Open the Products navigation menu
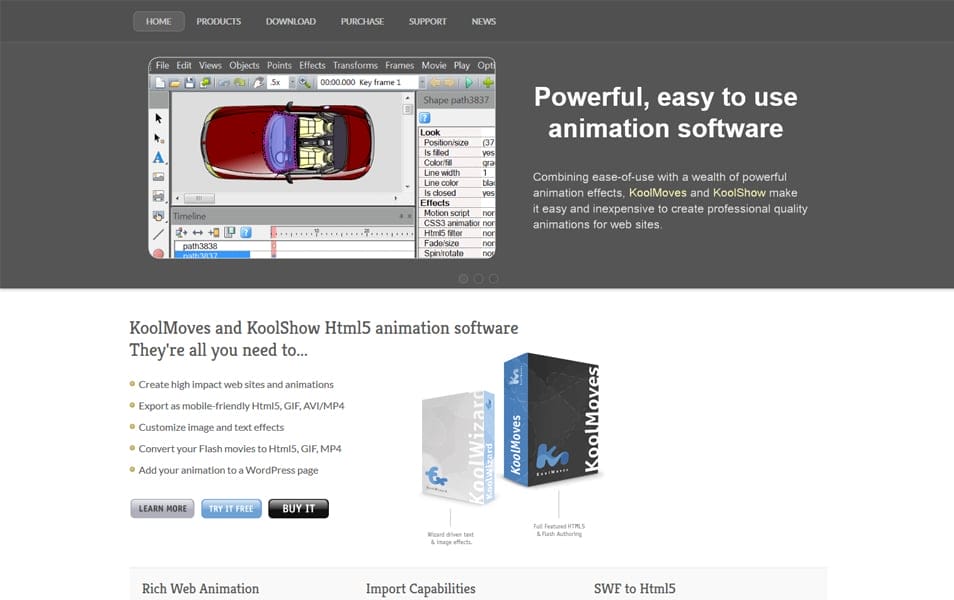 [218, 21]
